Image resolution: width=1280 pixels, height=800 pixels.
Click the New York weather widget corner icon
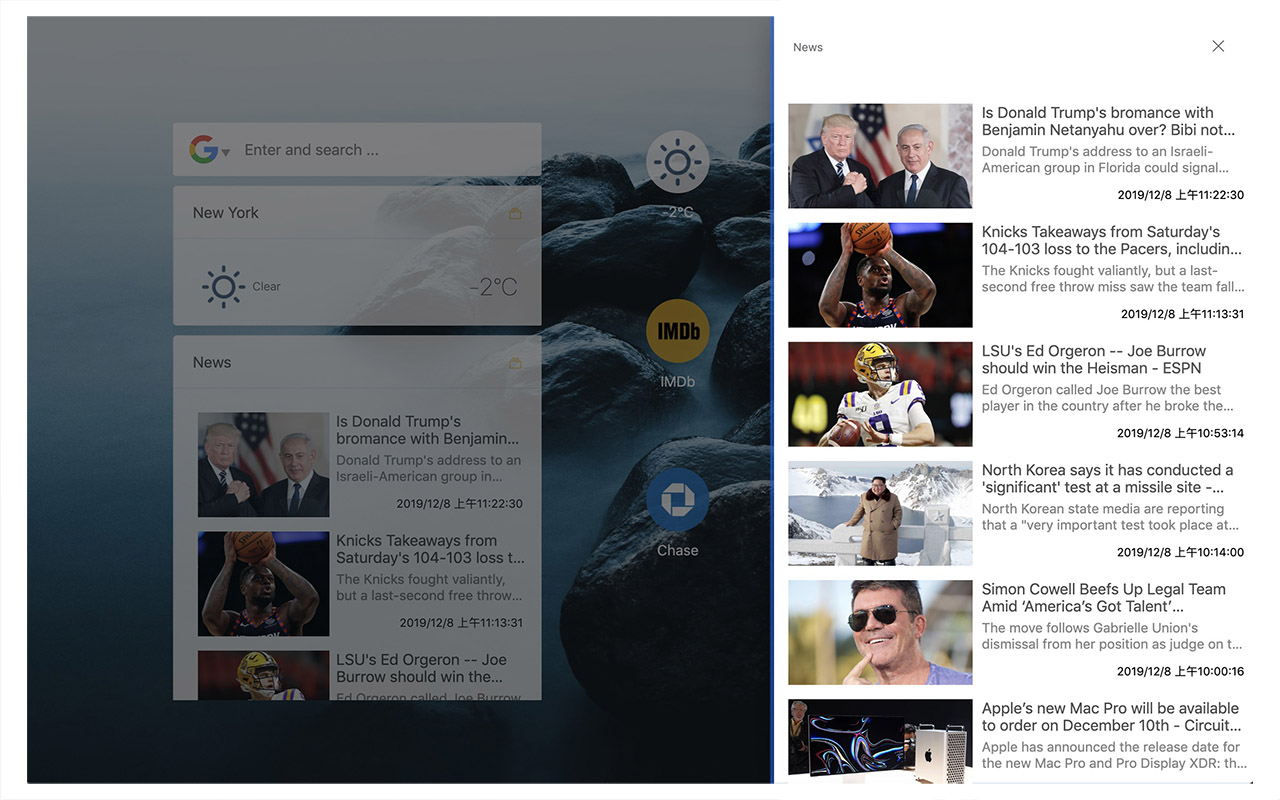pos(516,214)
